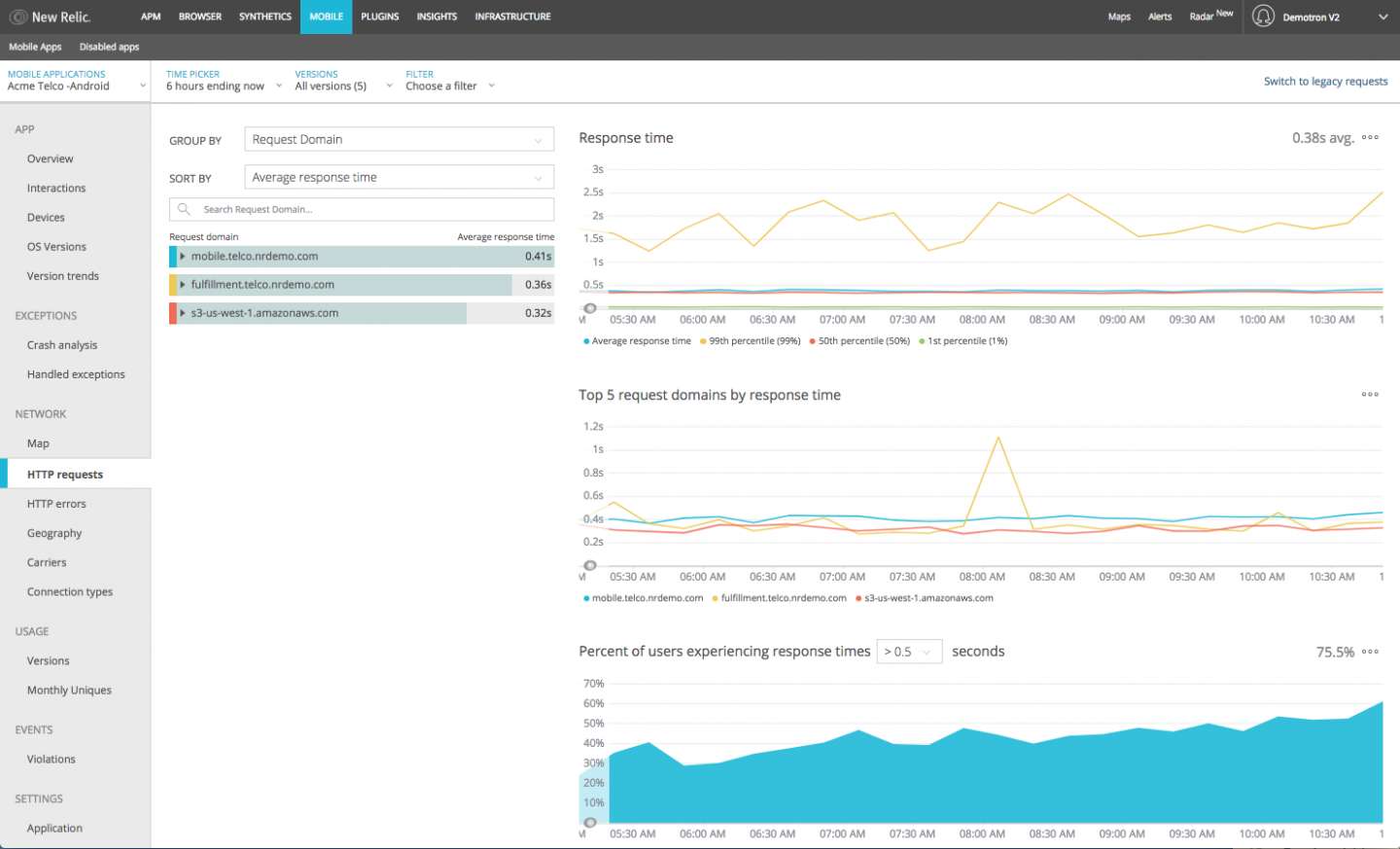Open the account menu chevron in the header
Screen dimensions: 1400x849
coord(1382,17)
